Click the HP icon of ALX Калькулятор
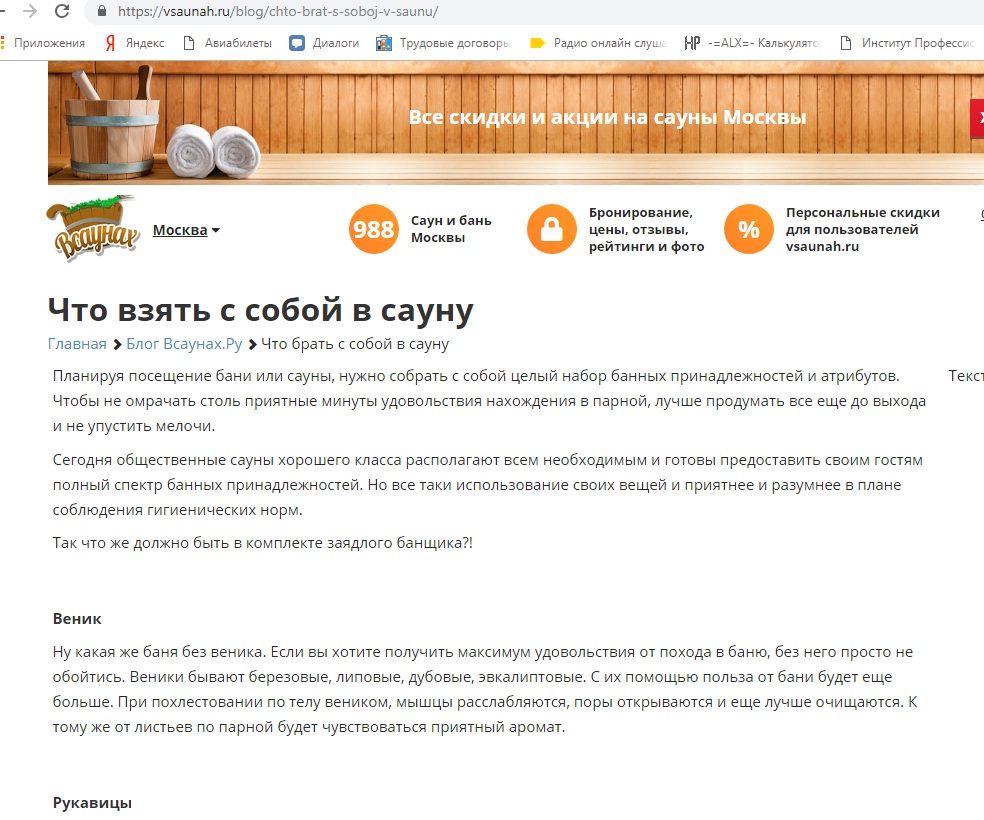 [x=692, y=43]
